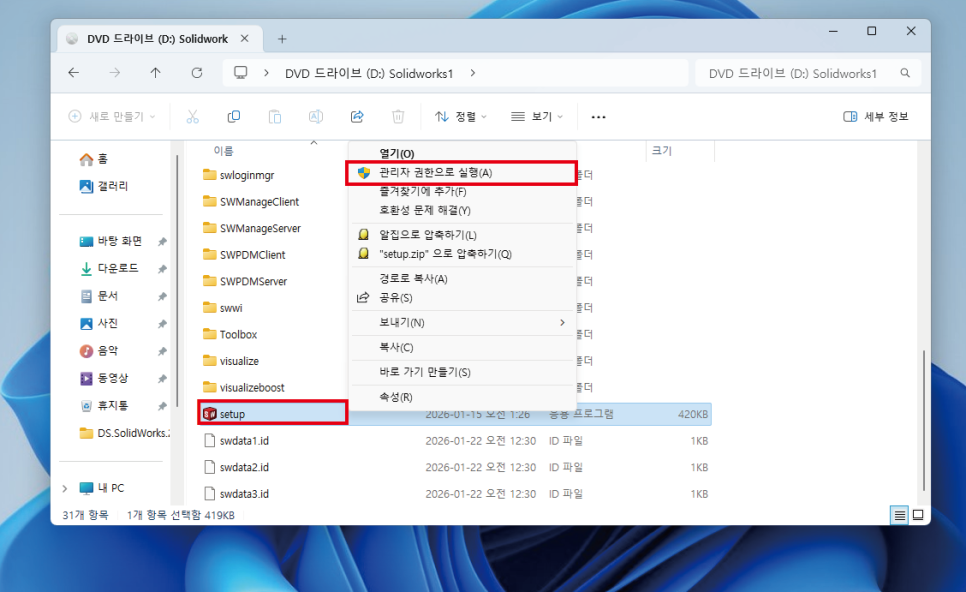Choose 공유(S) in context menu

(462, 298)
